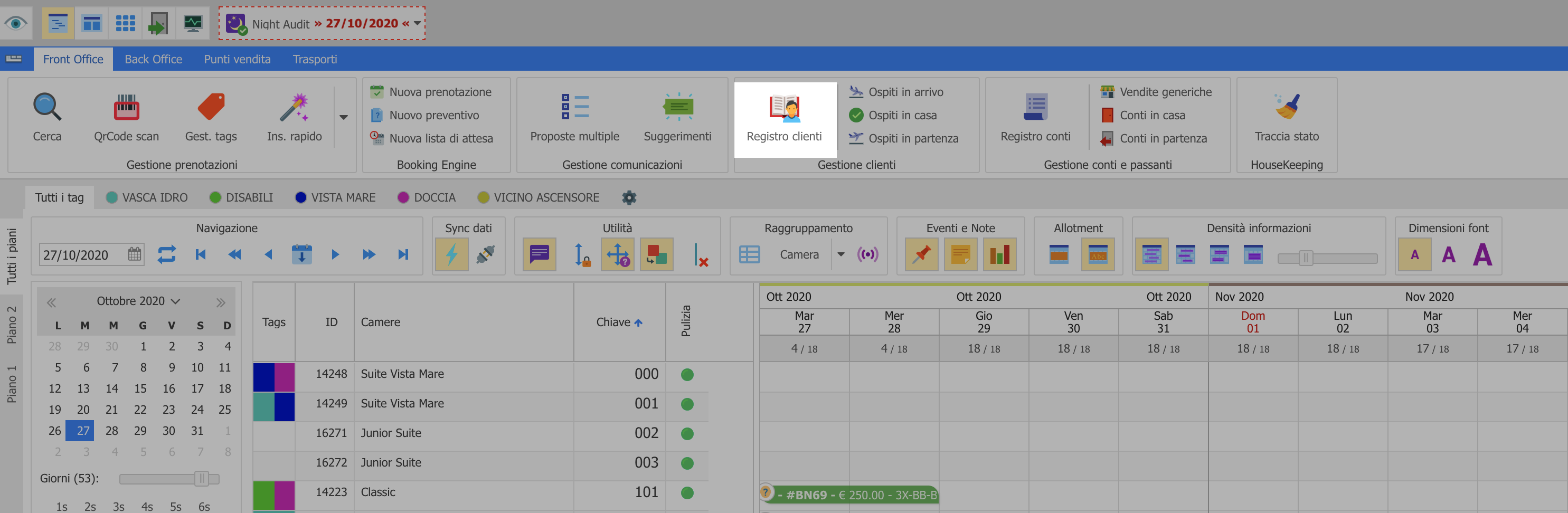Image resolution: width=1568 pixels, height=513 pixels.
Task: Select Piano 2 side tab
Action: coord(12,325)
